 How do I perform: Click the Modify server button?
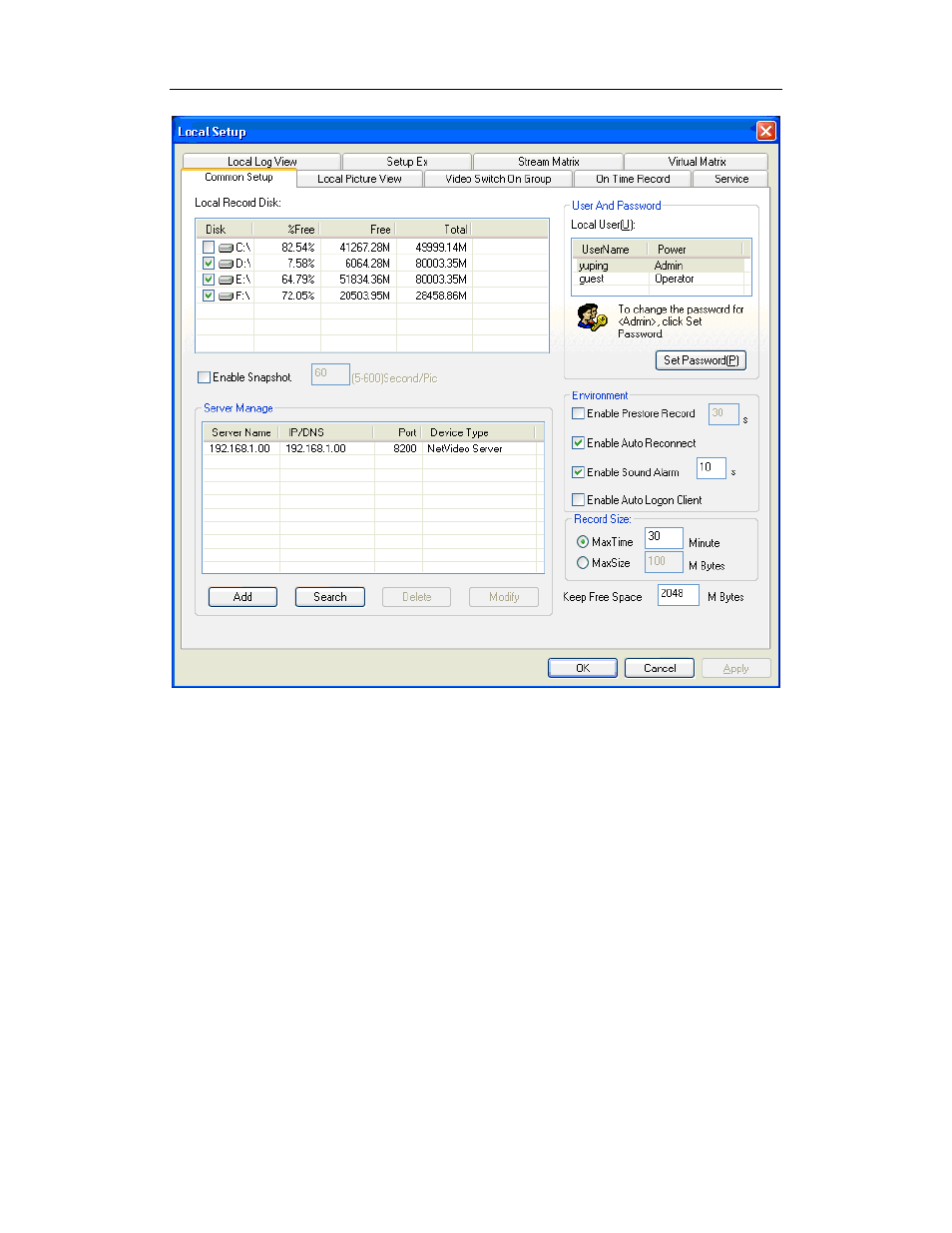pyautogui.click(x=504, y=597)
